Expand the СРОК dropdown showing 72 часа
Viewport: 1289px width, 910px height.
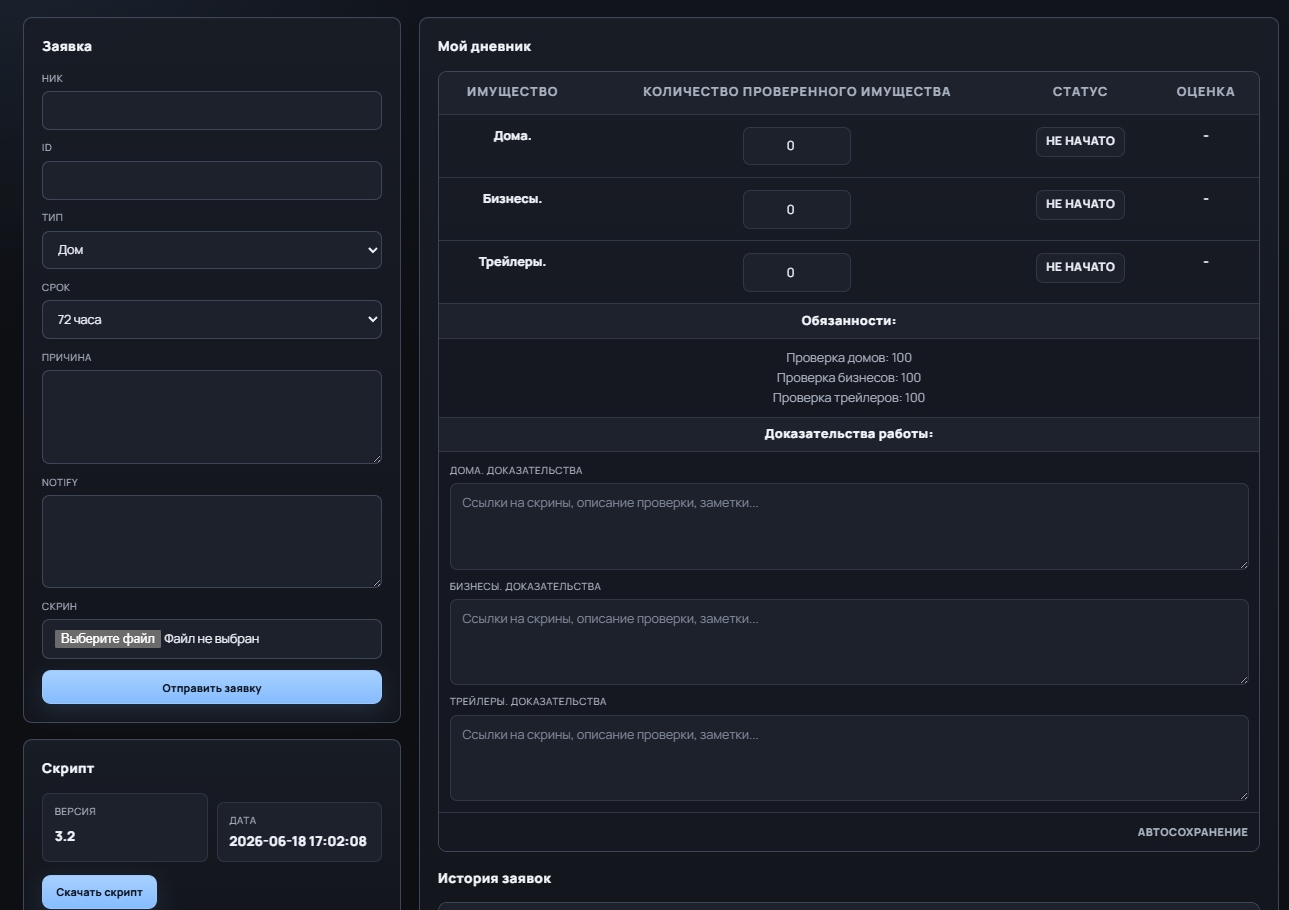tap(212, 320)
